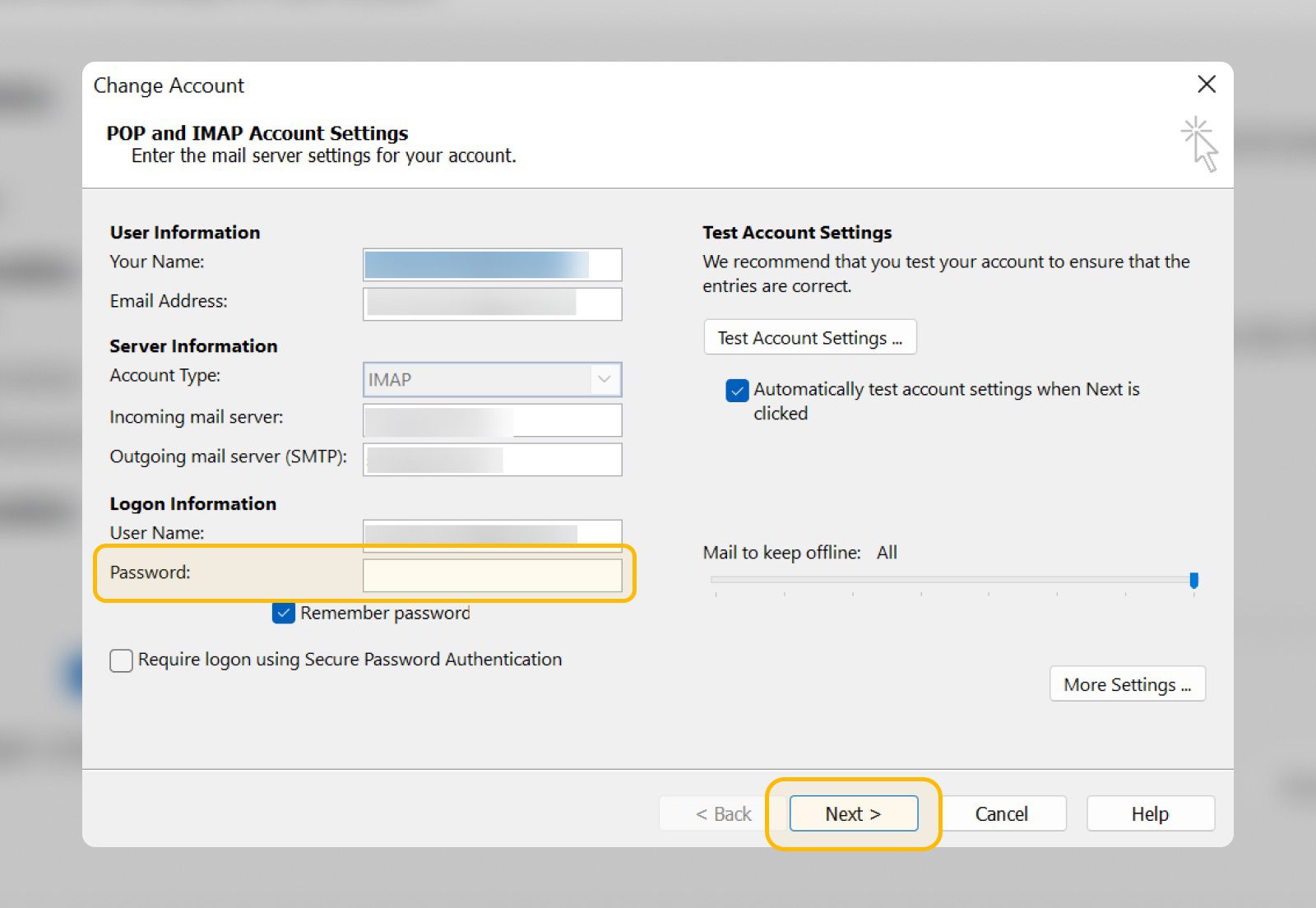
Task: Click the Test Account Settings button
Action: coord(809,338)
